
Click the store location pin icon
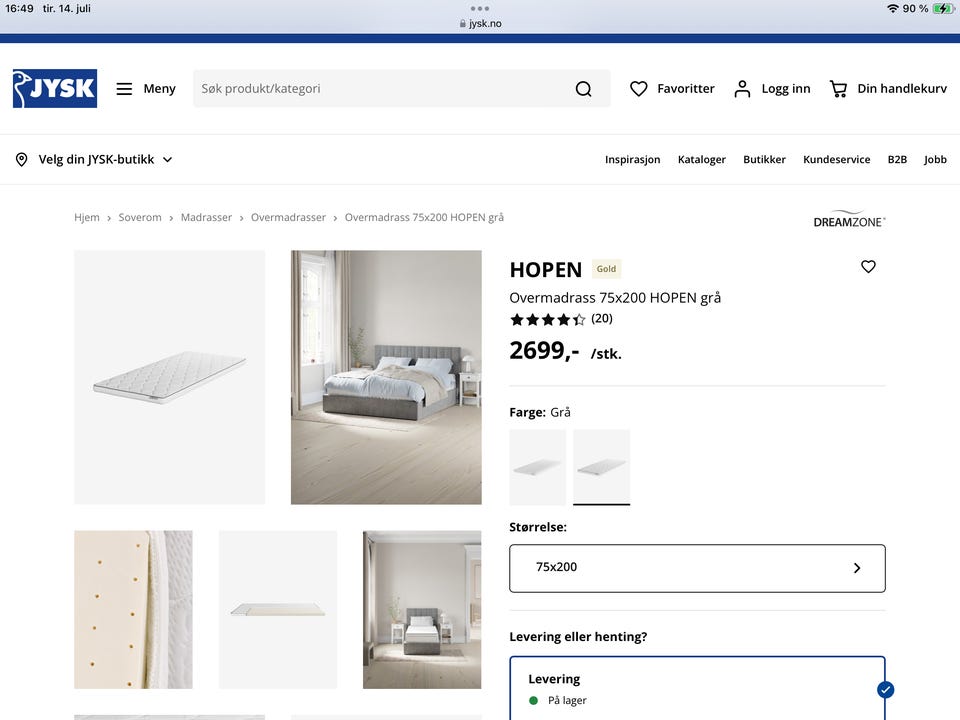(x=21, y=160)
